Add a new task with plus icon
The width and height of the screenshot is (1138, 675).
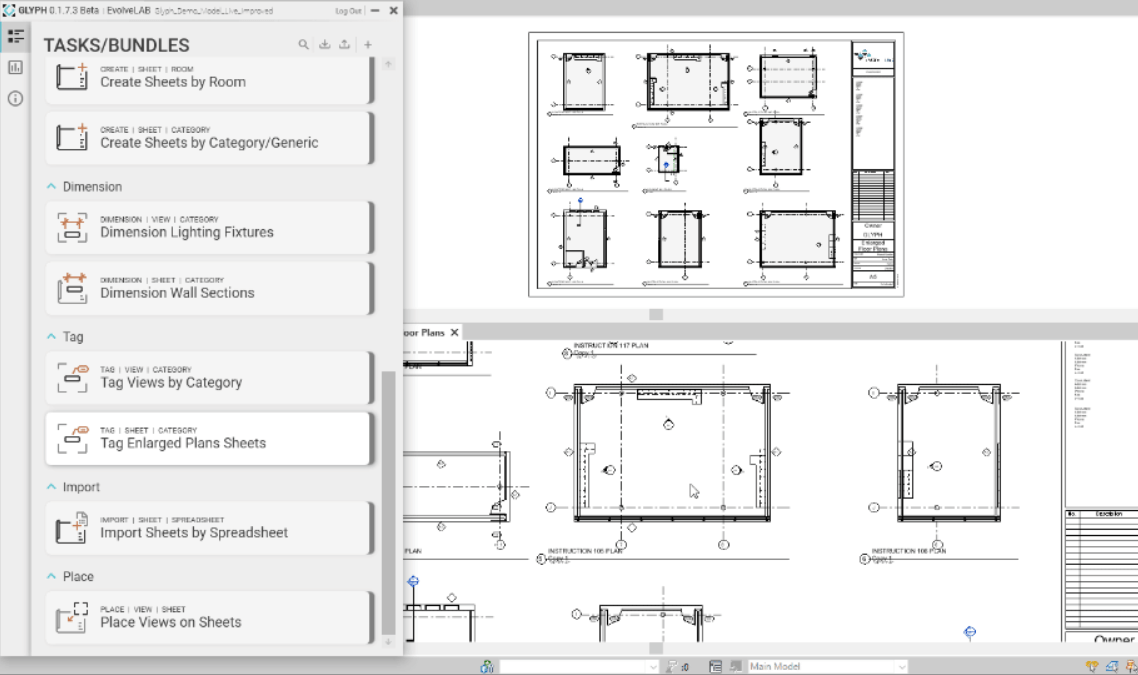368,45
